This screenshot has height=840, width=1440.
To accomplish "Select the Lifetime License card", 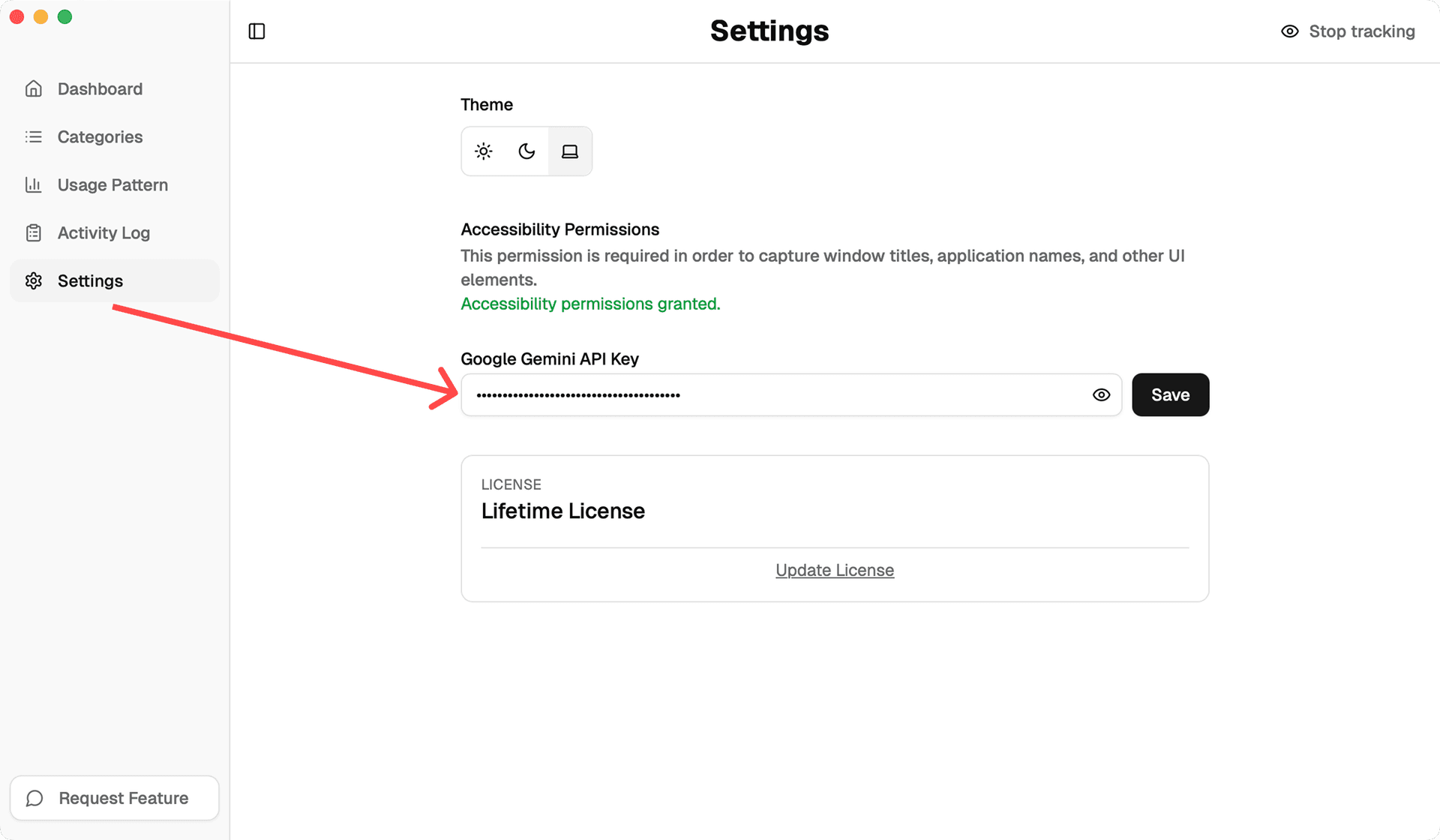I will tap(834, 510).
